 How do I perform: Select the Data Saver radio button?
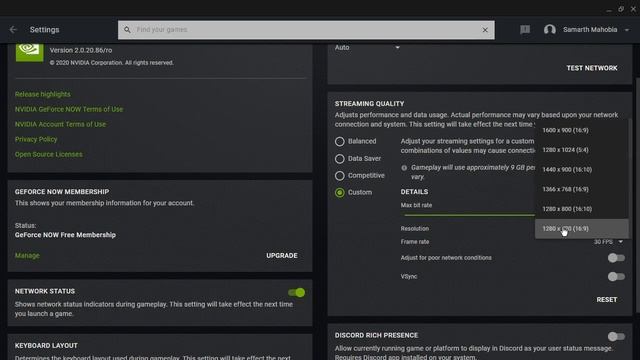point(340,159)
